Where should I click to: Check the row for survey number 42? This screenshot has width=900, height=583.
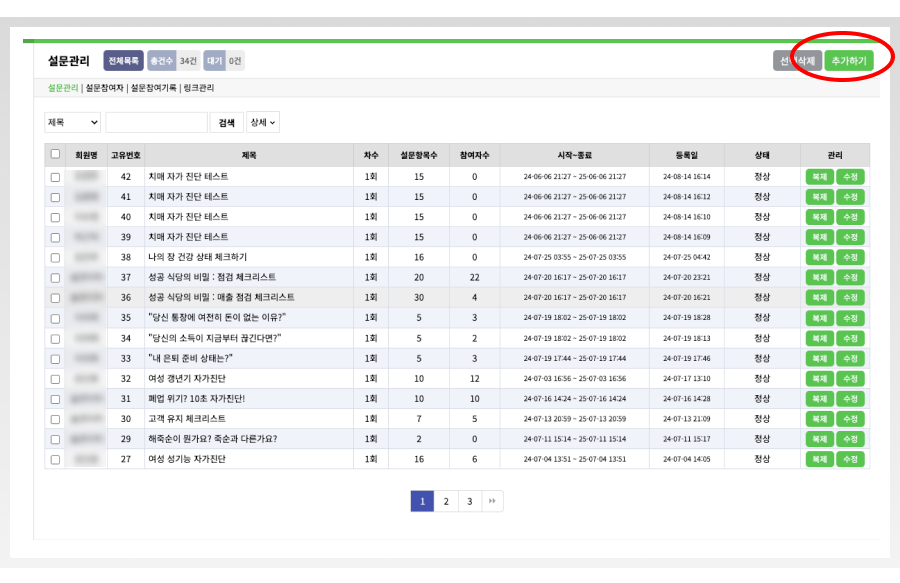(x=55, y=177)
